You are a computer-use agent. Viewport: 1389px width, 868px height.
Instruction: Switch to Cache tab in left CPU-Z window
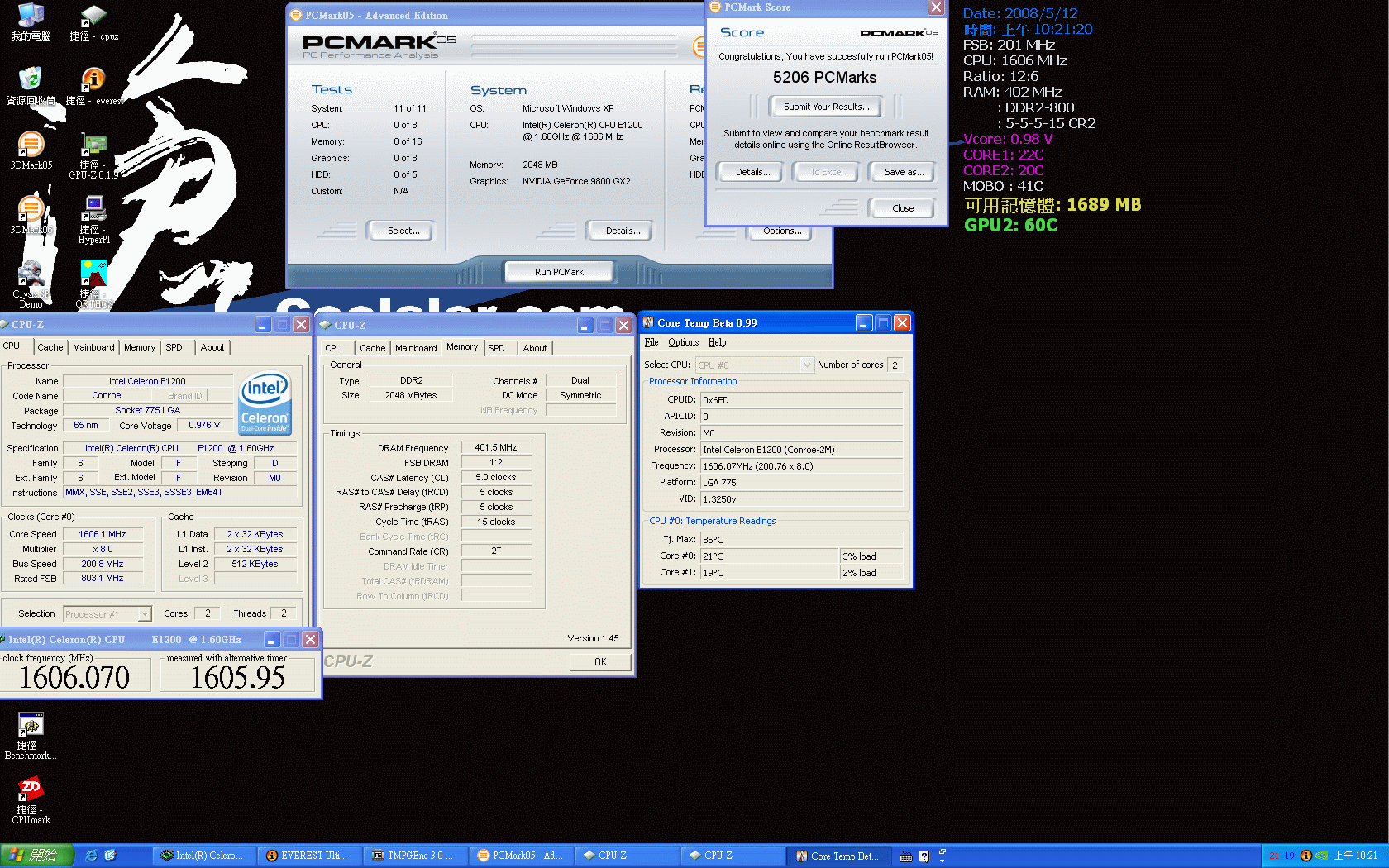click(50, 347)
